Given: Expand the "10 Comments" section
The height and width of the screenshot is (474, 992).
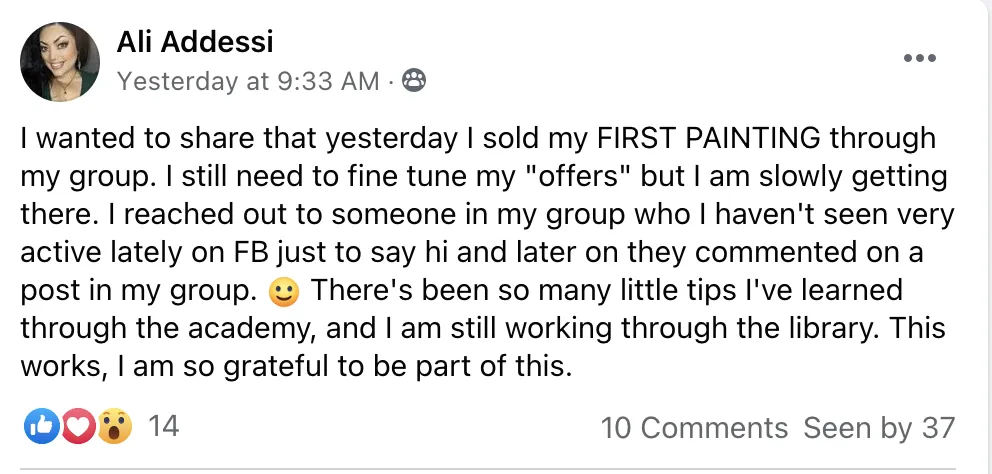Looking at the screenshot, I should [694, 428].
